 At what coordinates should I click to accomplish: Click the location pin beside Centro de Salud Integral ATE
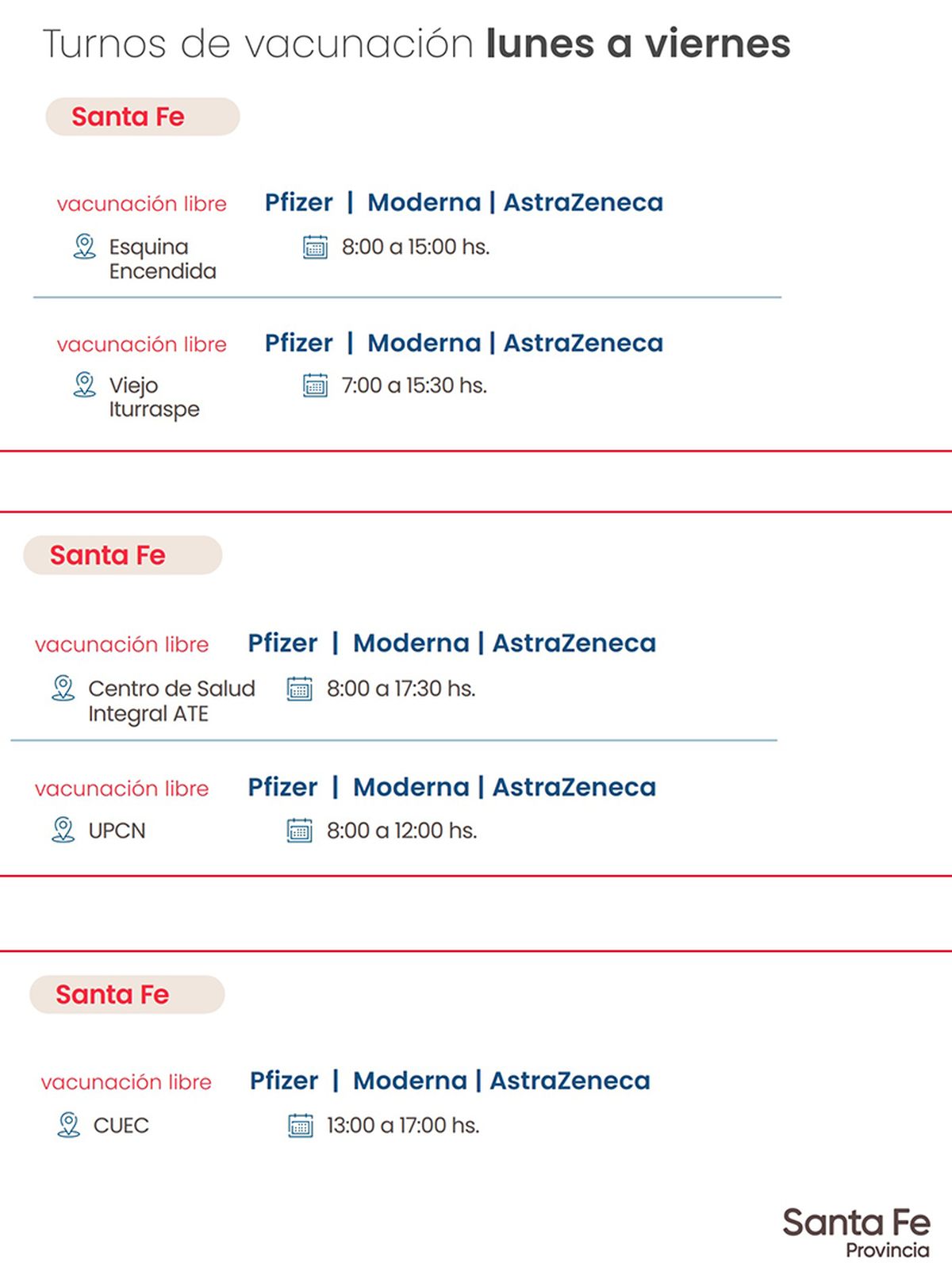point(63,688)
